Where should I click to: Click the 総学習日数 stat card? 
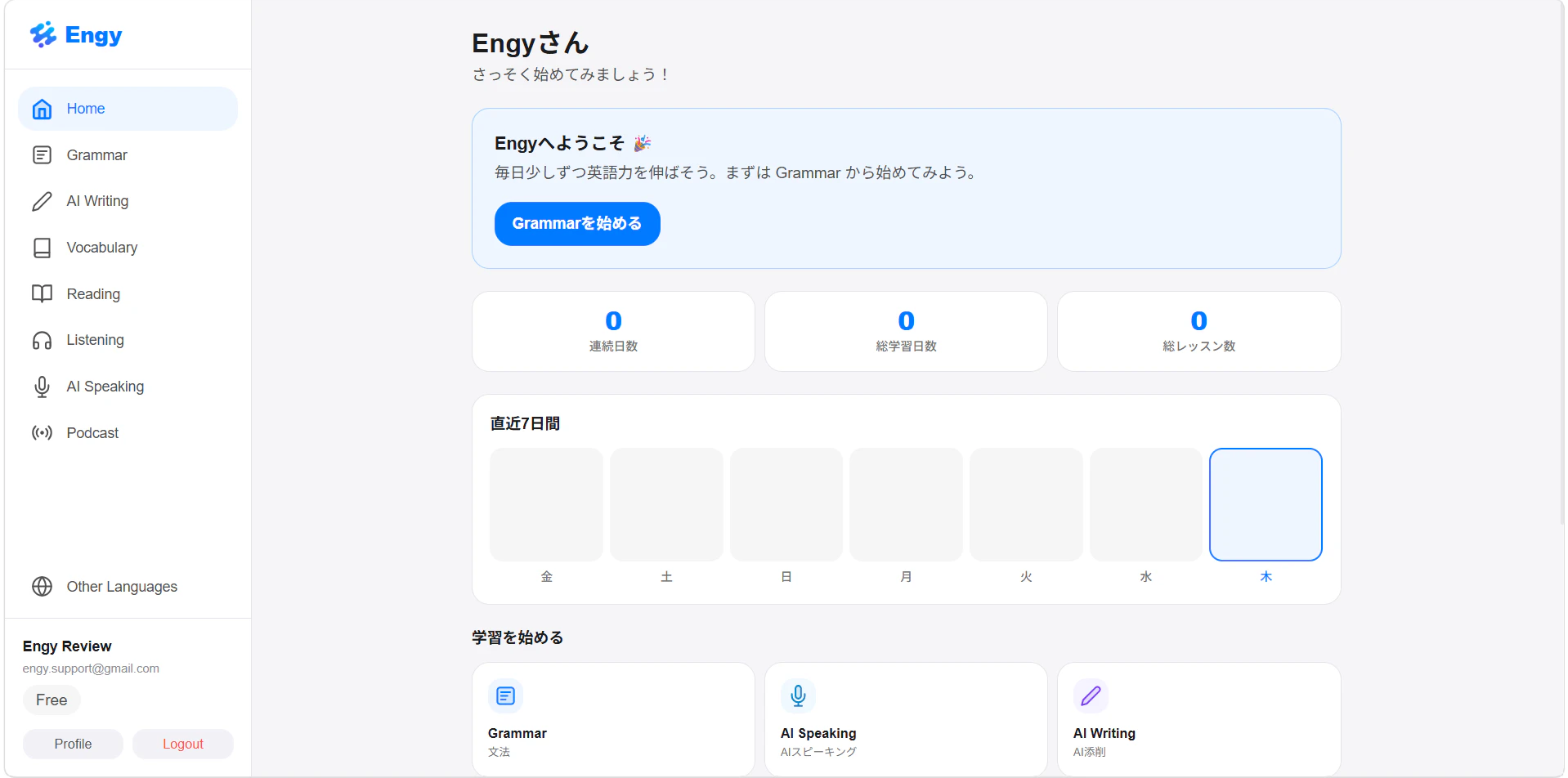coord(906,332)
